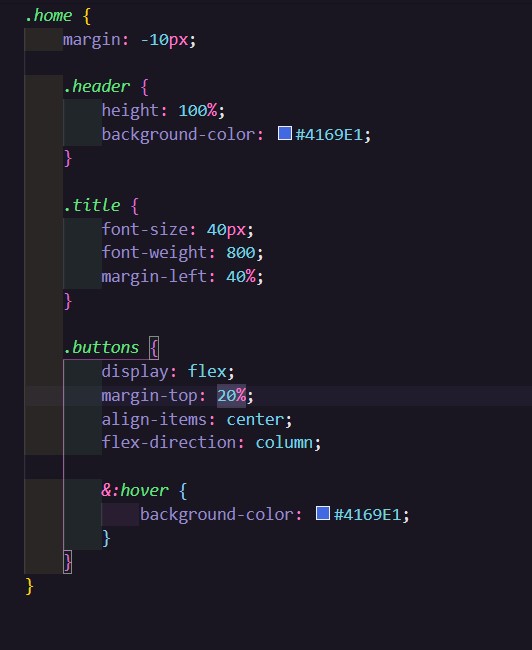Select the .header selector text
The image size is (532, 650).
point(97,87)
